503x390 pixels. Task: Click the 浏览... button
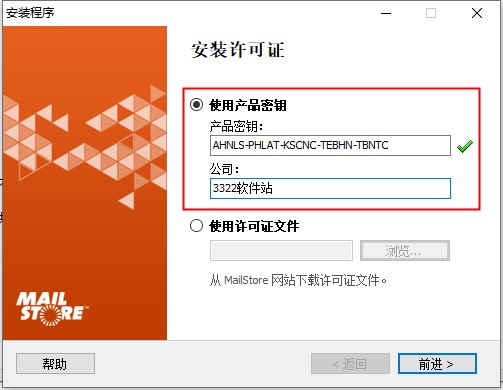coord(405,250)
